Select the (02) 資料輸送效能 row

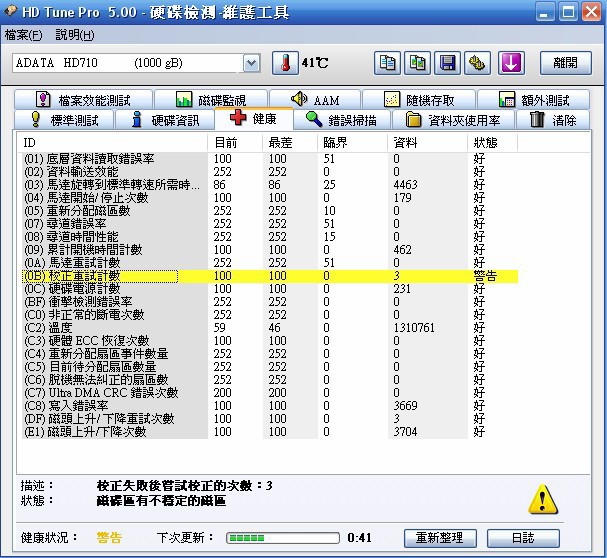269,172
